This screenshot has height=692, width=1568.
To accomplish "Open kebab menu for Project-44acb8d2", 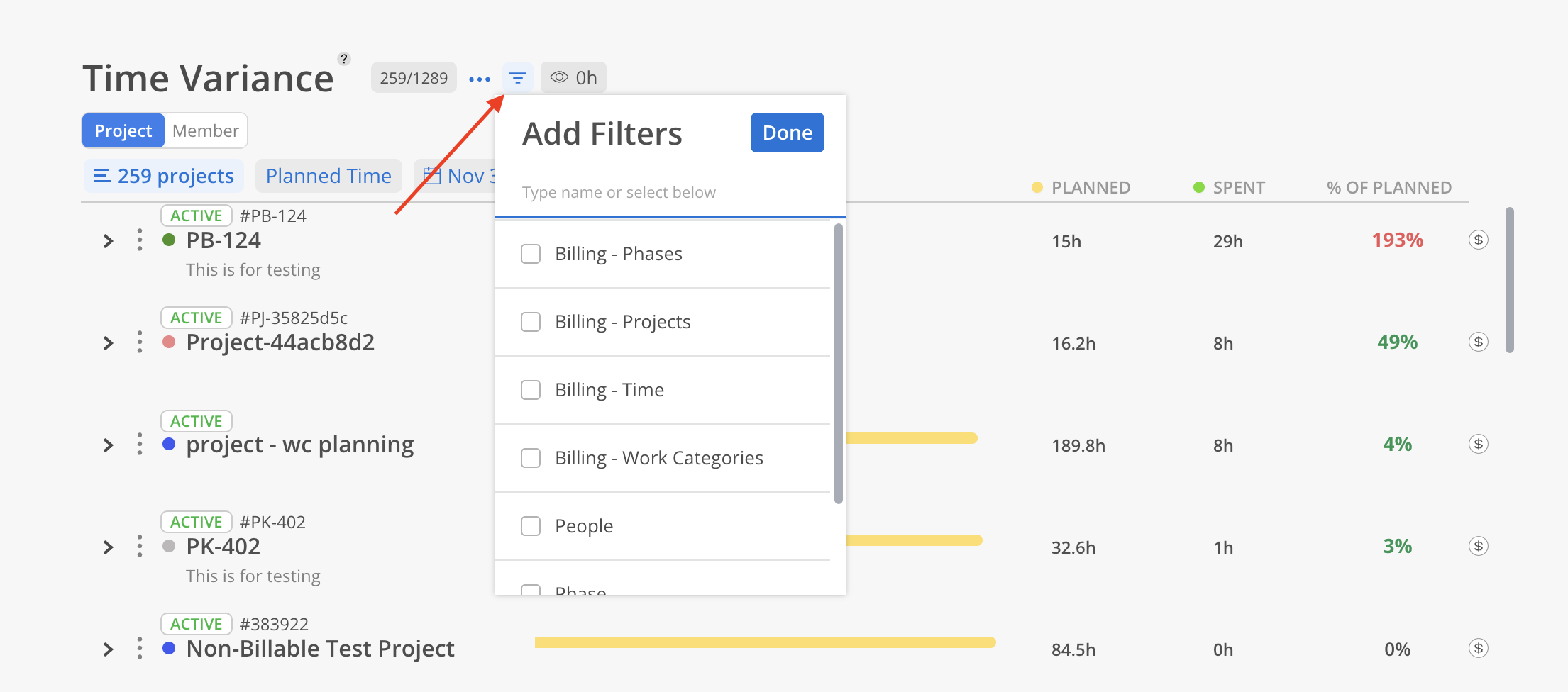I will pyautogui.click(x=140, y=342).
